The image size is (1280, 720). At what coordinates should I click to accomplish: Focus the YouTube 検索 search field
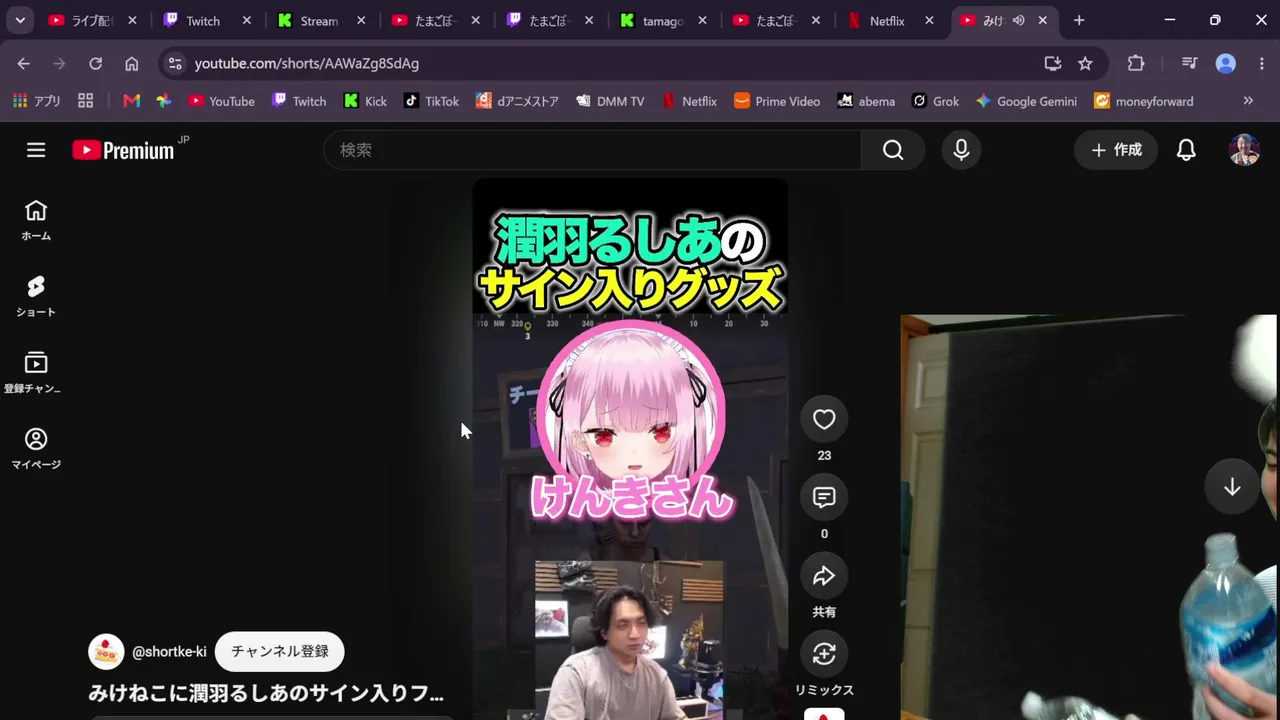pos(593,150)
